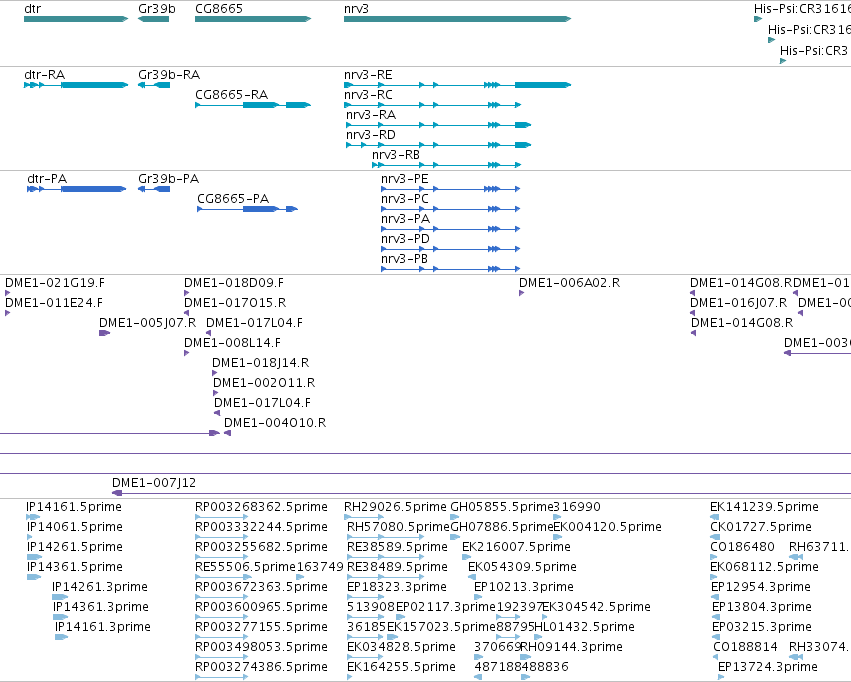Click the DME1-021G19.F label
Image resolution: width=851 pixels, height=682 pixels.
point(55,283)
